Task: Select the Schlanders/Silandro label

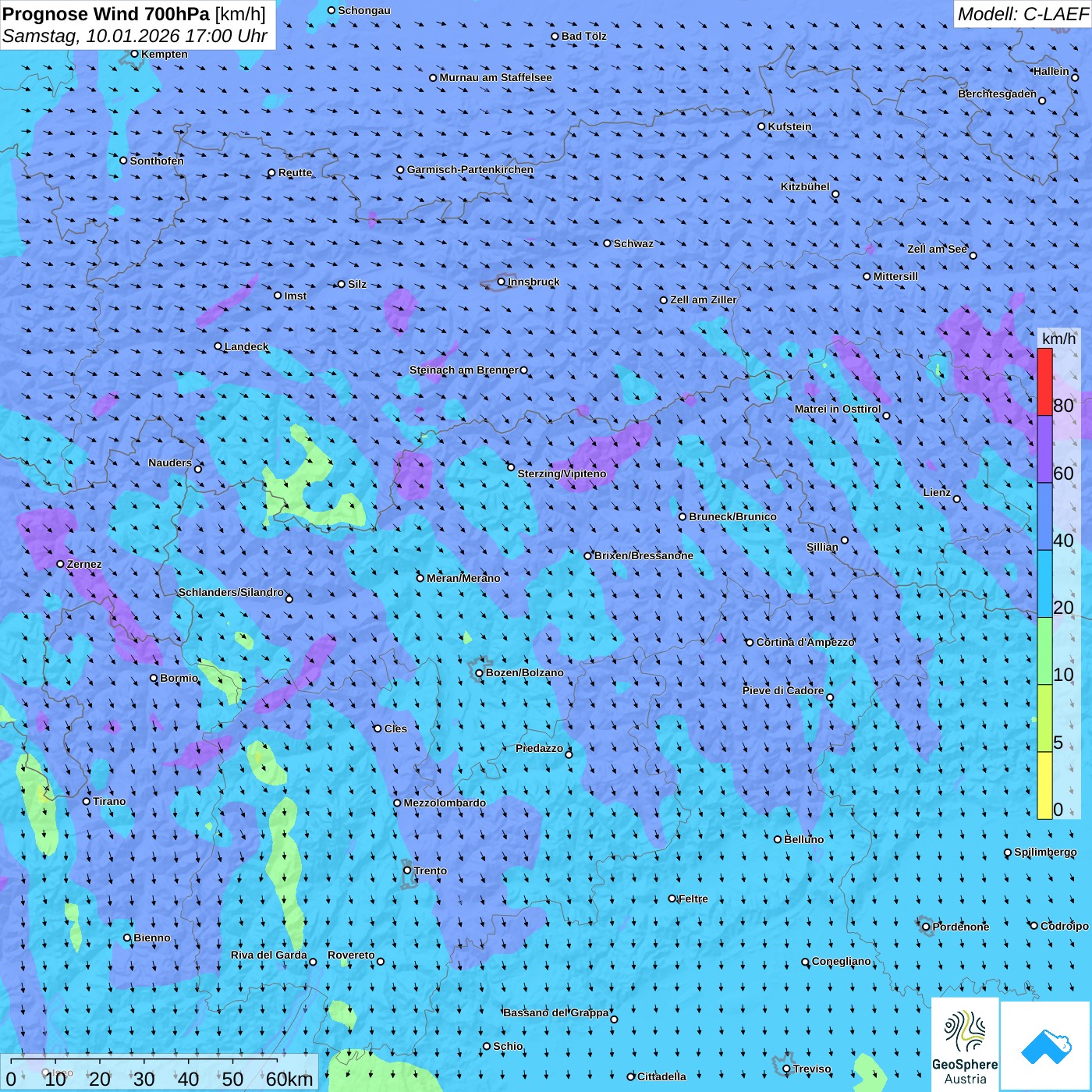Action: (x=231, y=592)
